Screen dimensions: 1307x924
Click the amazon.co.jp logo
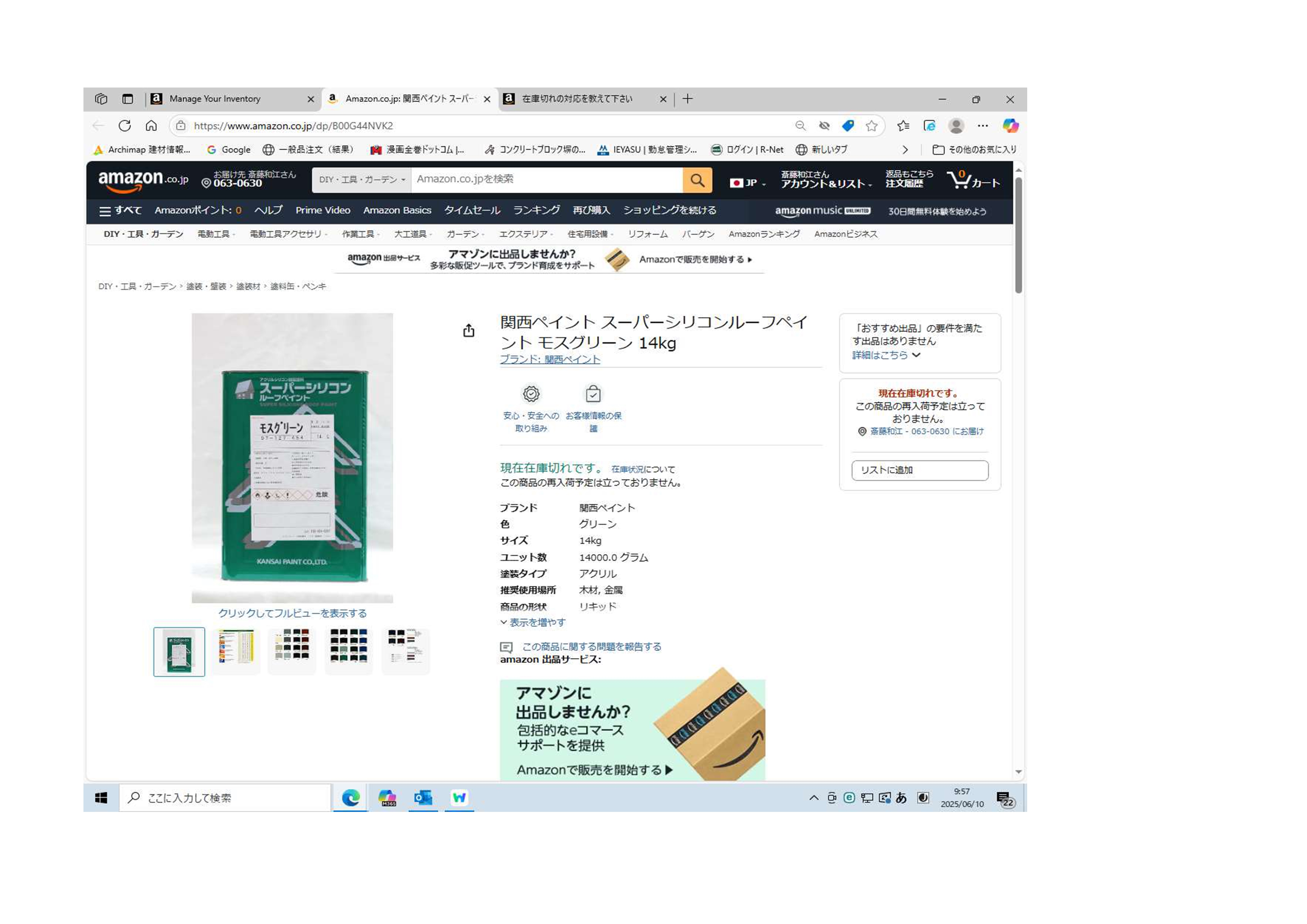(143, 180)
